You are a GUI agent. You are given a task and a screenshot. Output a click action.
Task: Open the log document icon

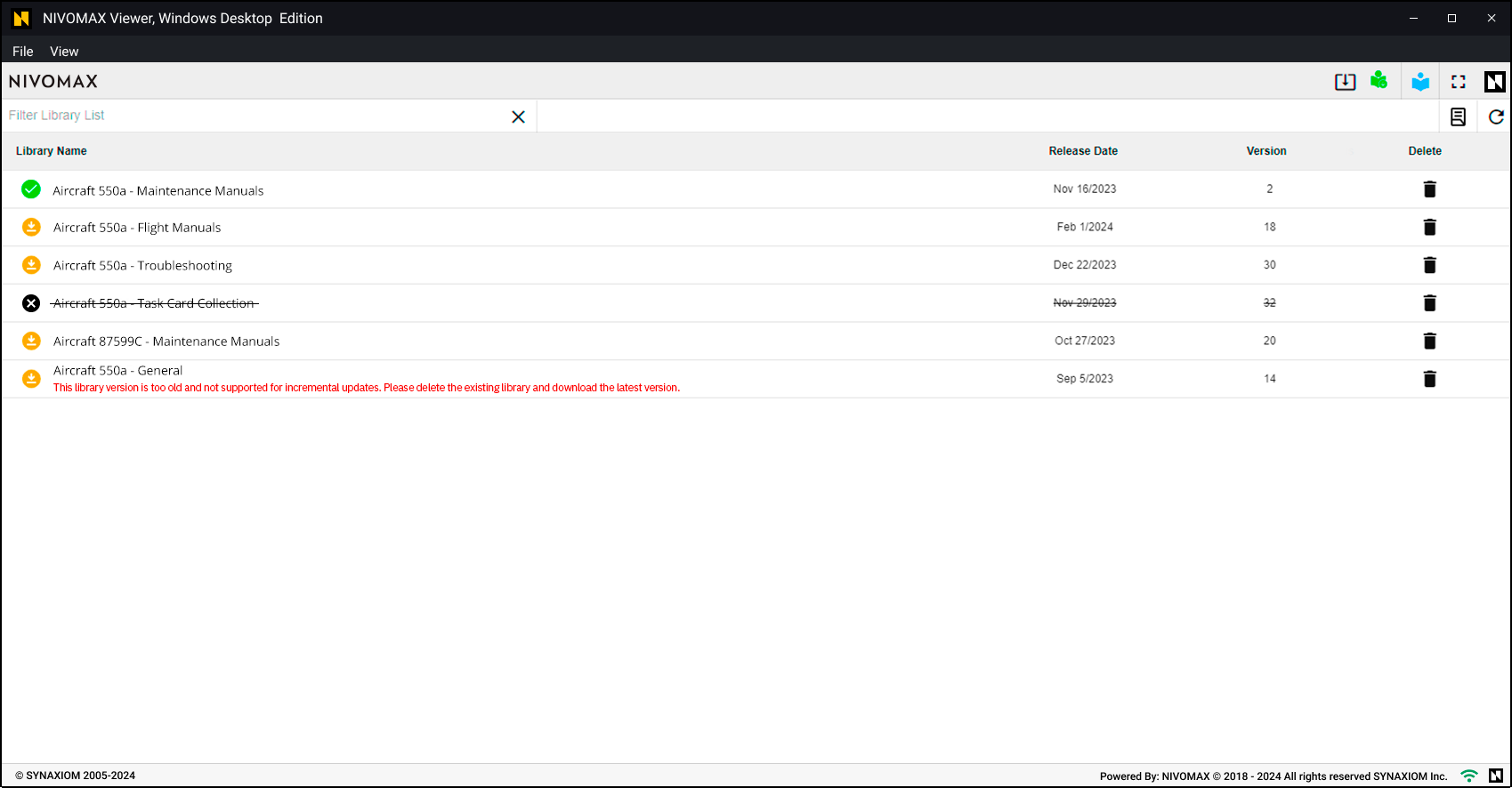tap(1458, 117)
